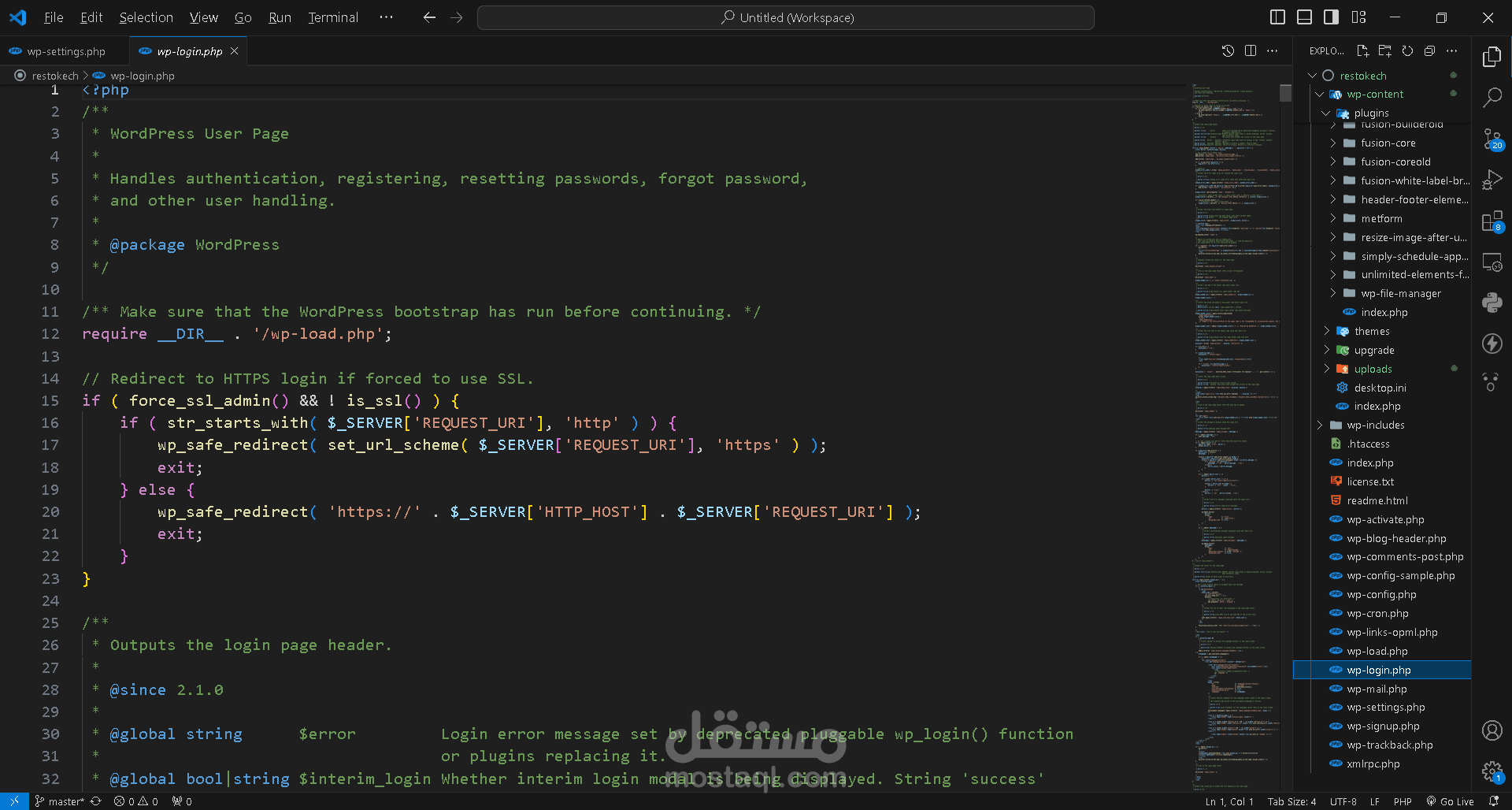This screenshot has width=1512, height=810.
Task: Collapse the plugins folder
Action: coord(1326,113)
